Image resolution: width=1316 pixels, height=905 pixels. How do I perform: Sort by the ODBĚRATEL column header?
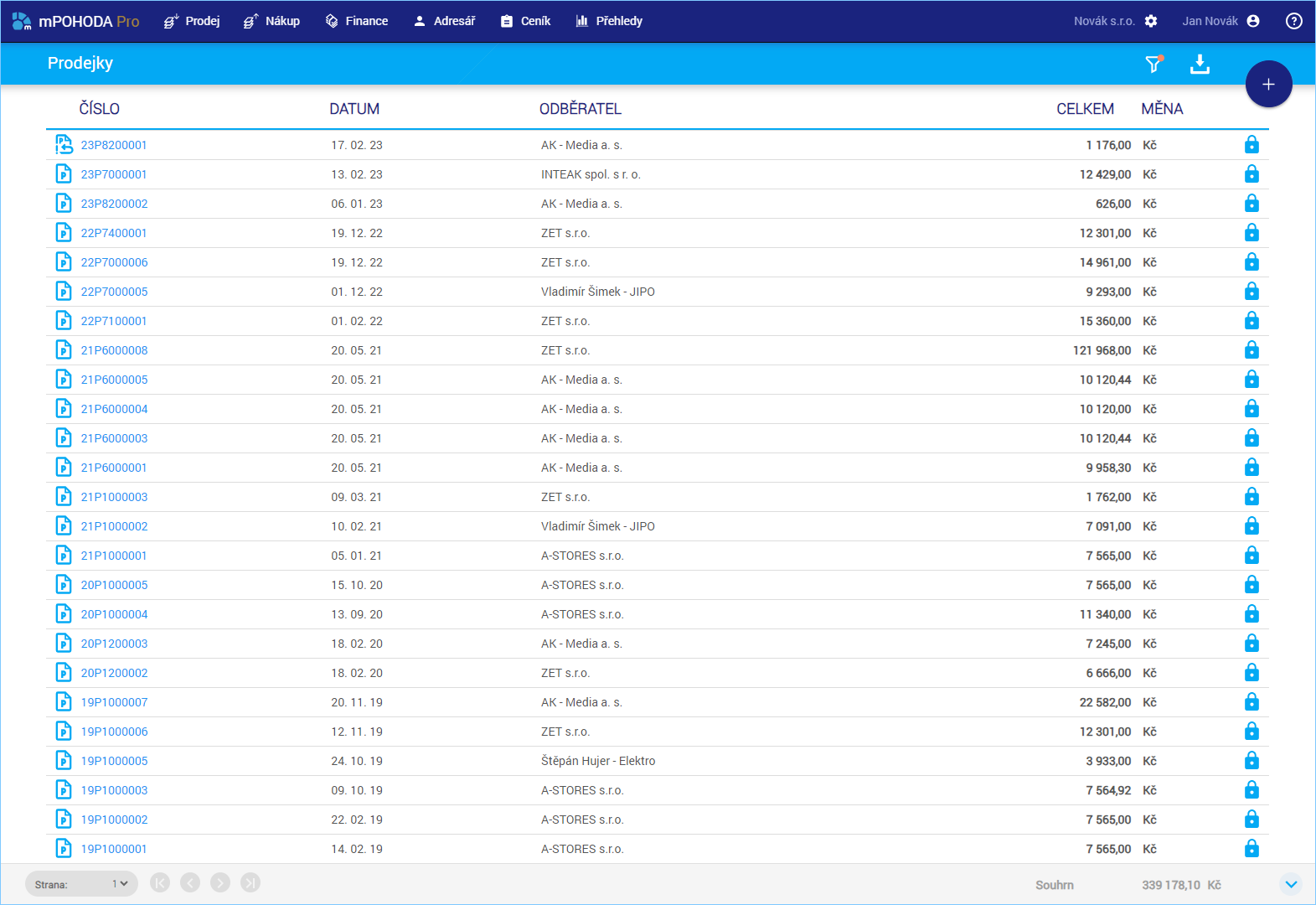[x=581, y=109]
